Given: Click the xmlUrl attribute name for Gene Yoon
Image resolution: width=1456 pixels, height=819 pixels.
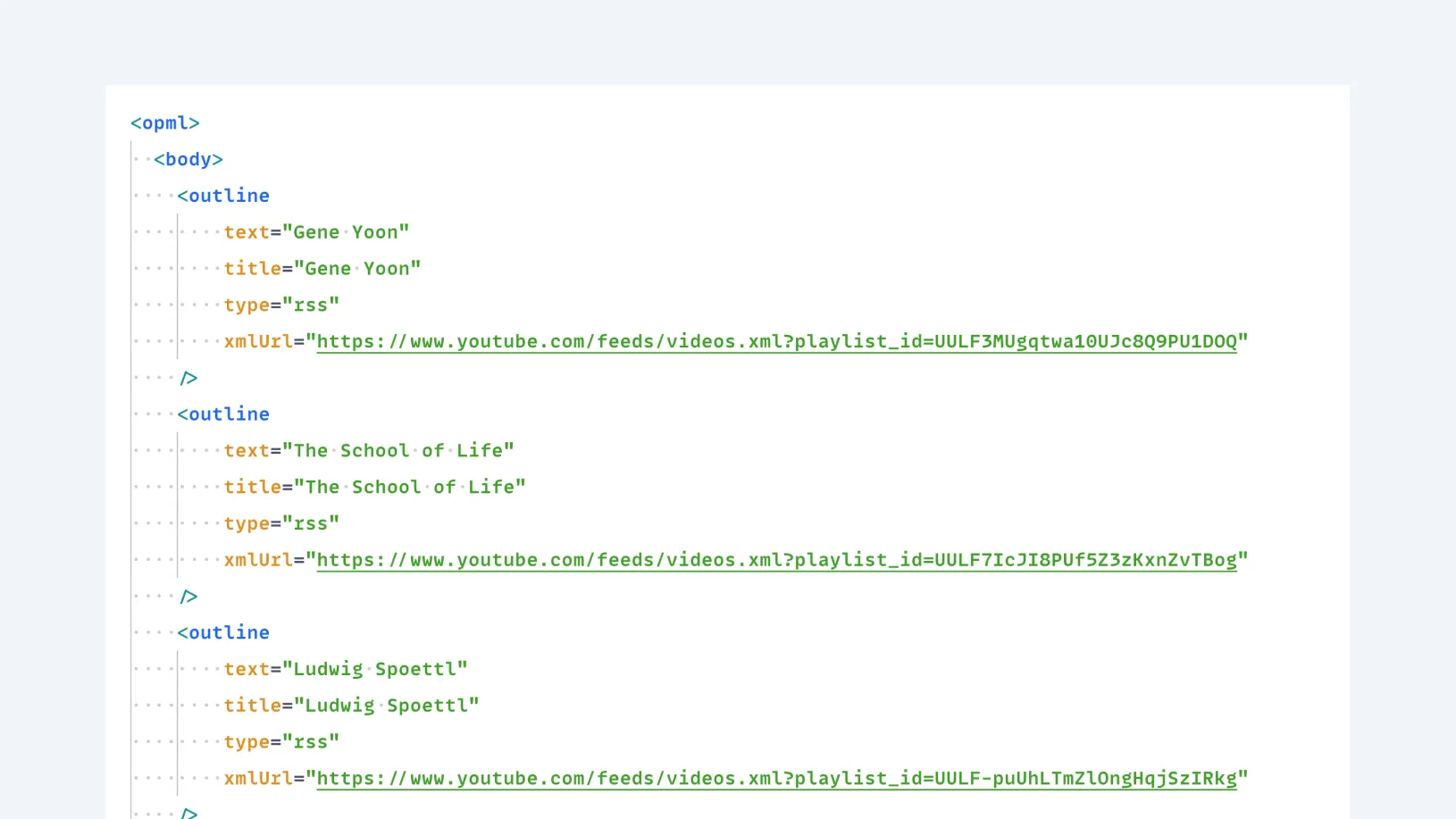Looking at the screenshot, I should 258,341.
